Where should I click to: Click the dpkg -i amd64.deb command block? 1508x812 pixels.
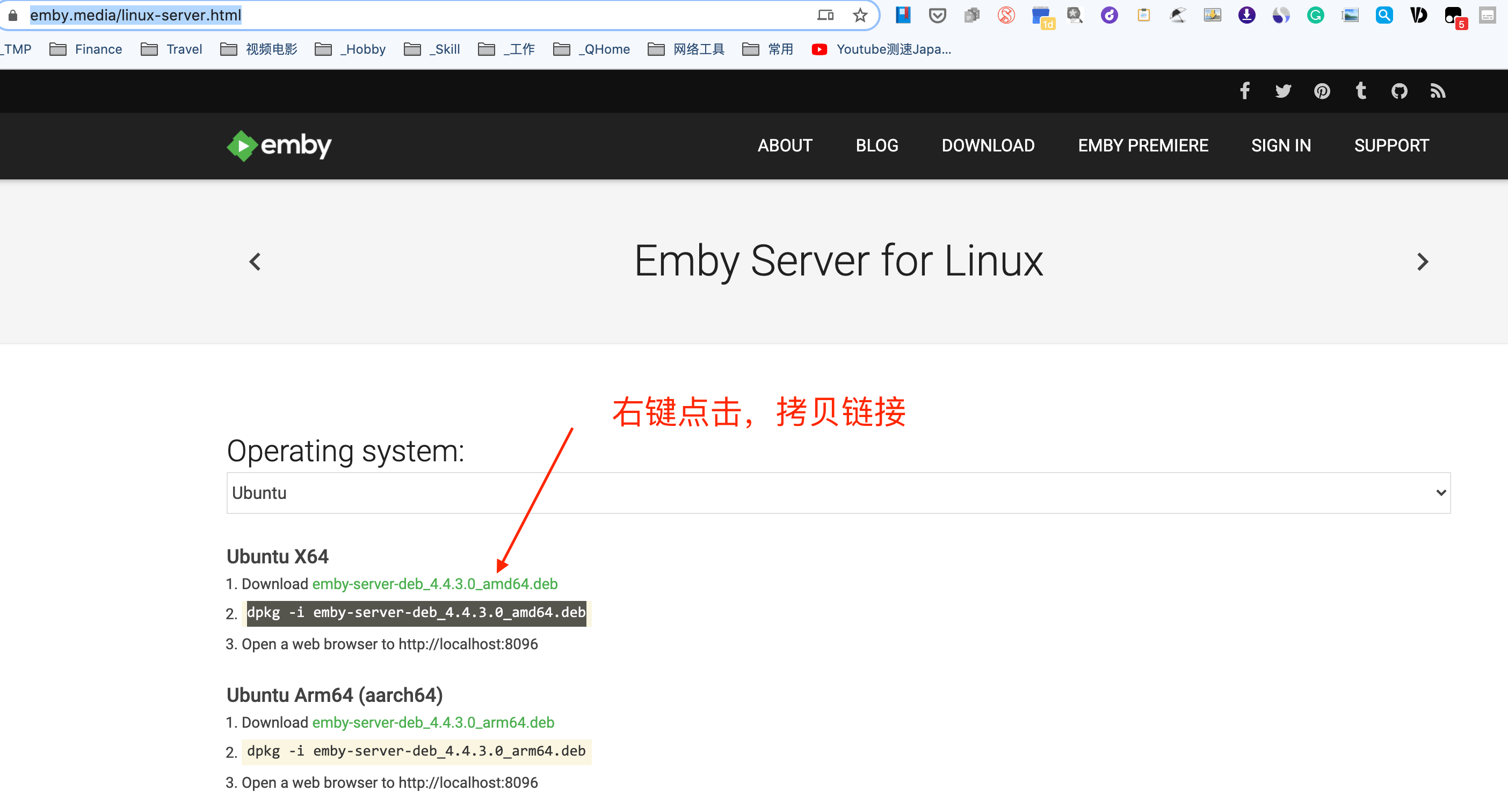[x=416, y=613]
